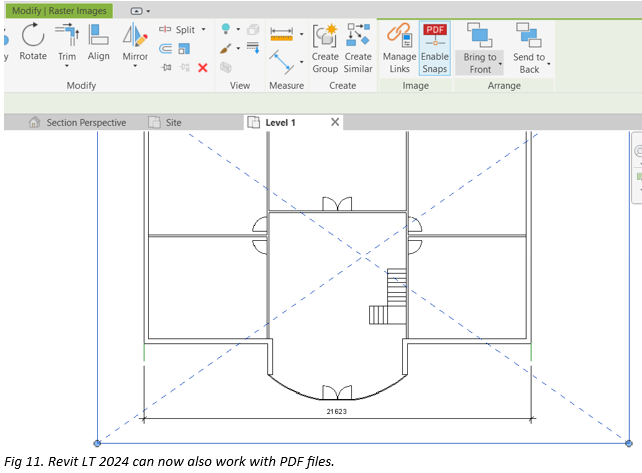The image size is (642, 473).
Task: Select the Offset tool icon
Action: (x=165, y=49)
